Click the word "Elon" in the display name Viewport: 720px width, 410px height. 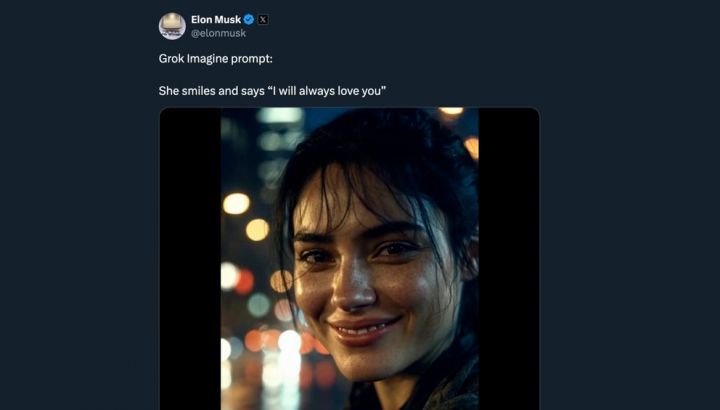[201, 19]
